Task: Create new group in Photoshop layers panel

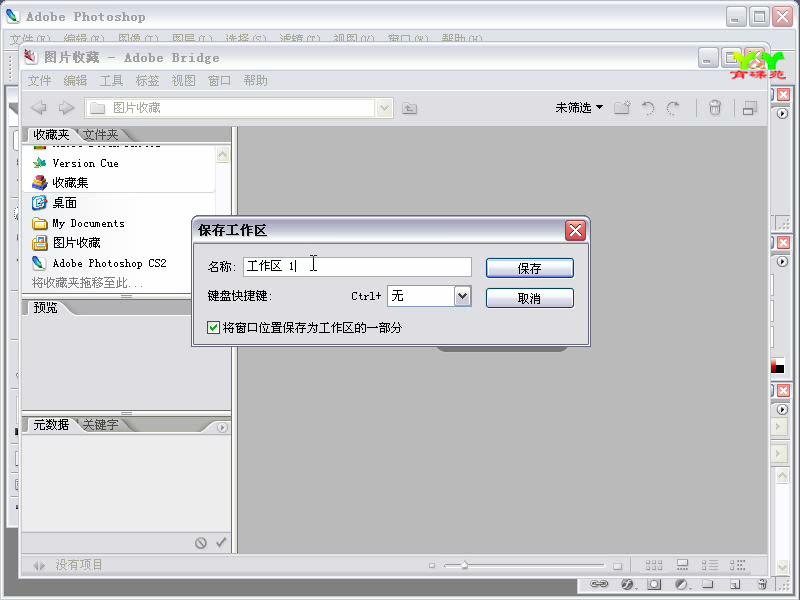Action: coord(708,584)
